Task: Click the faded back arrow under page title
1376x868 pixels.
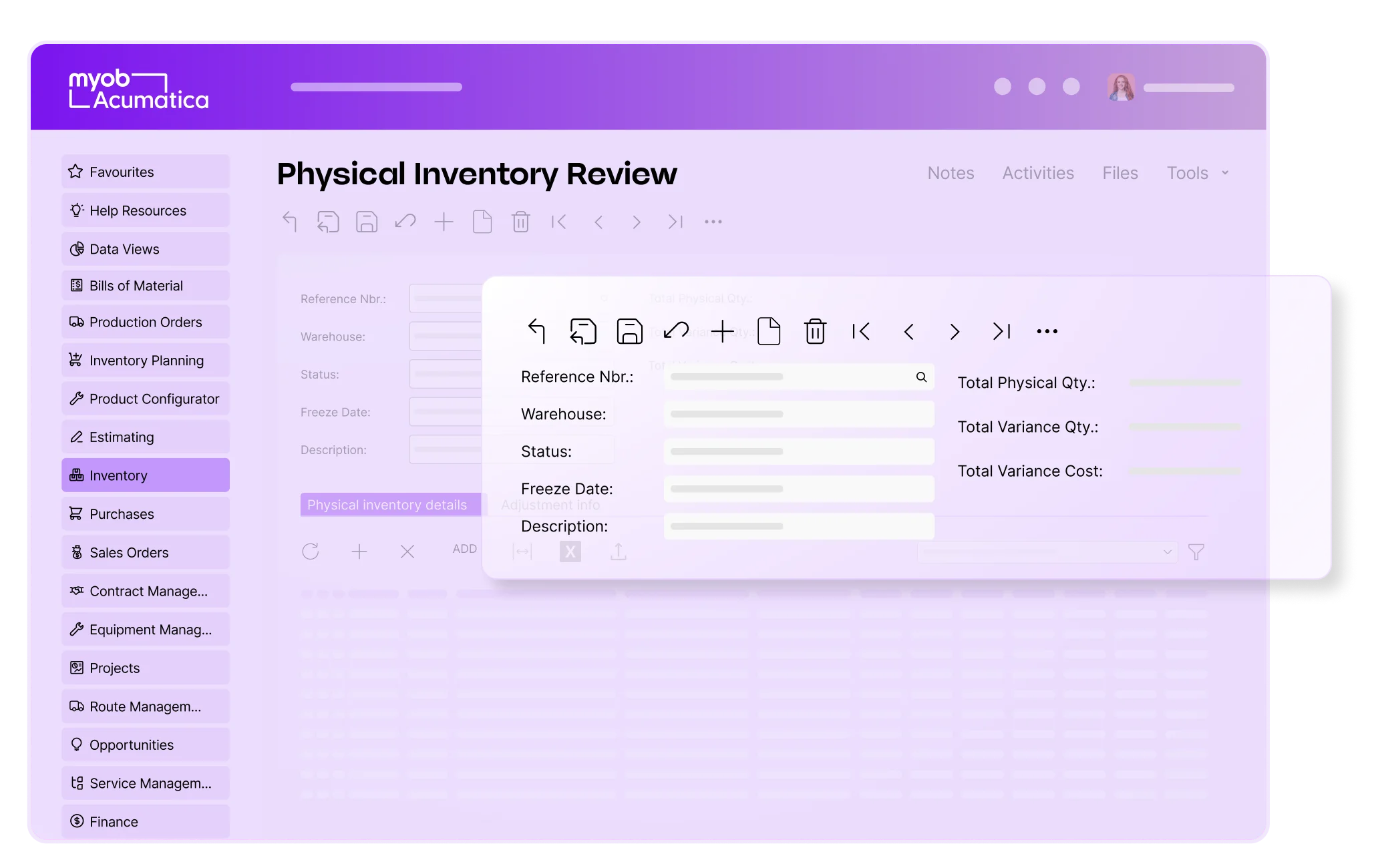Action: point(289,222)
